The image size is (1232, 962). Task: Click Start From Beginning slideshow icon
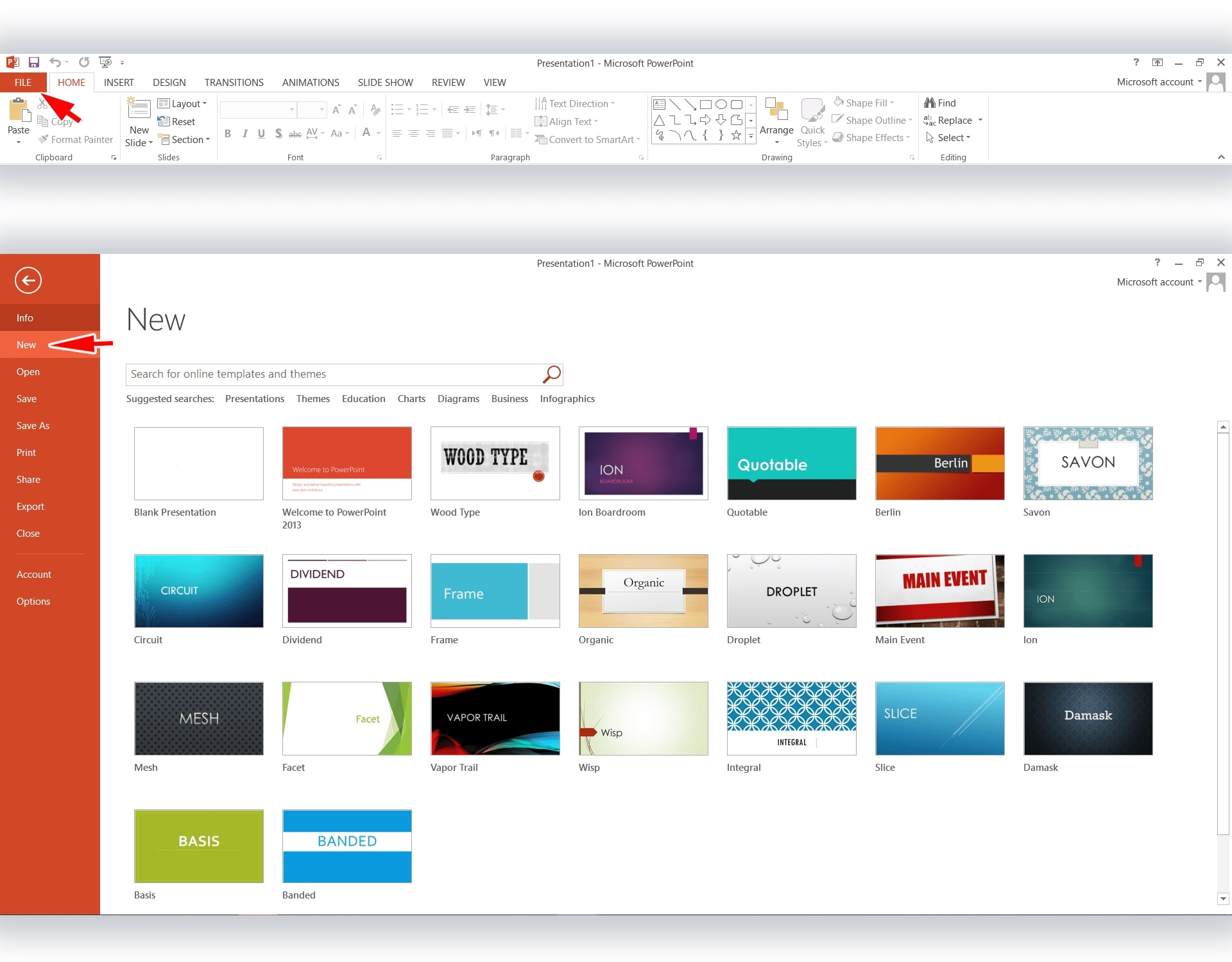105,62
